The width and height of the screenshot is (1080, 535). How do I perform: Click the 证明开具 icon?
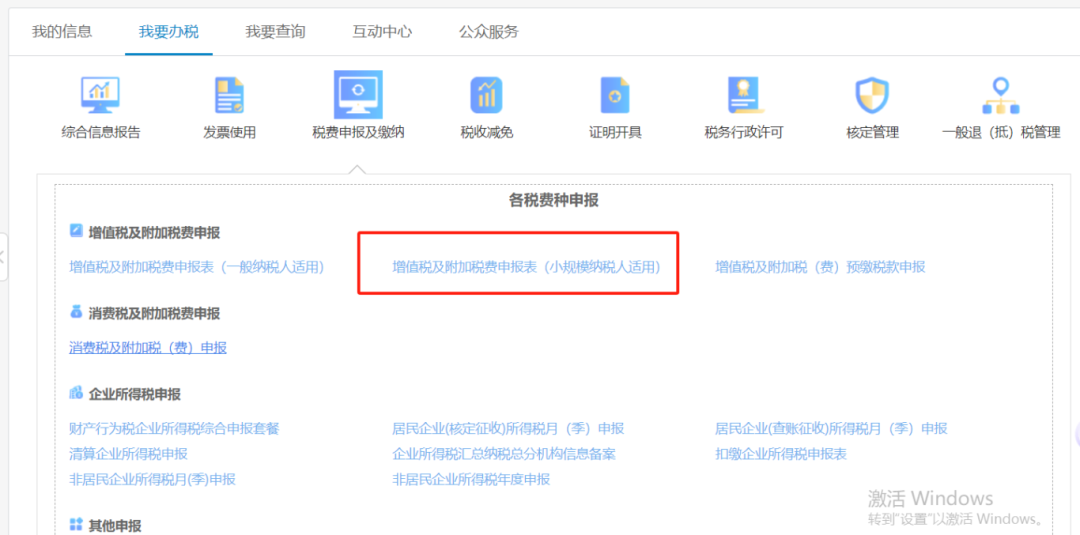tap(615, 95)
